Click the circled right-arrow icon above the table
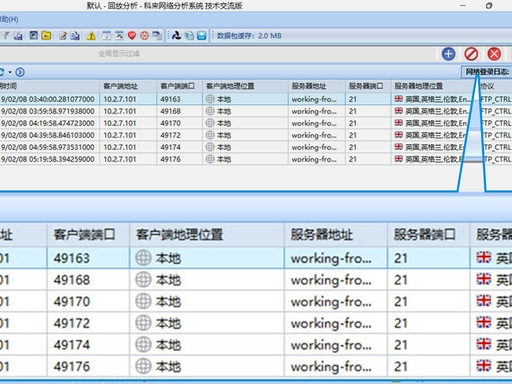The height and width of the screenshot is (384, 512). coord(20,72)
